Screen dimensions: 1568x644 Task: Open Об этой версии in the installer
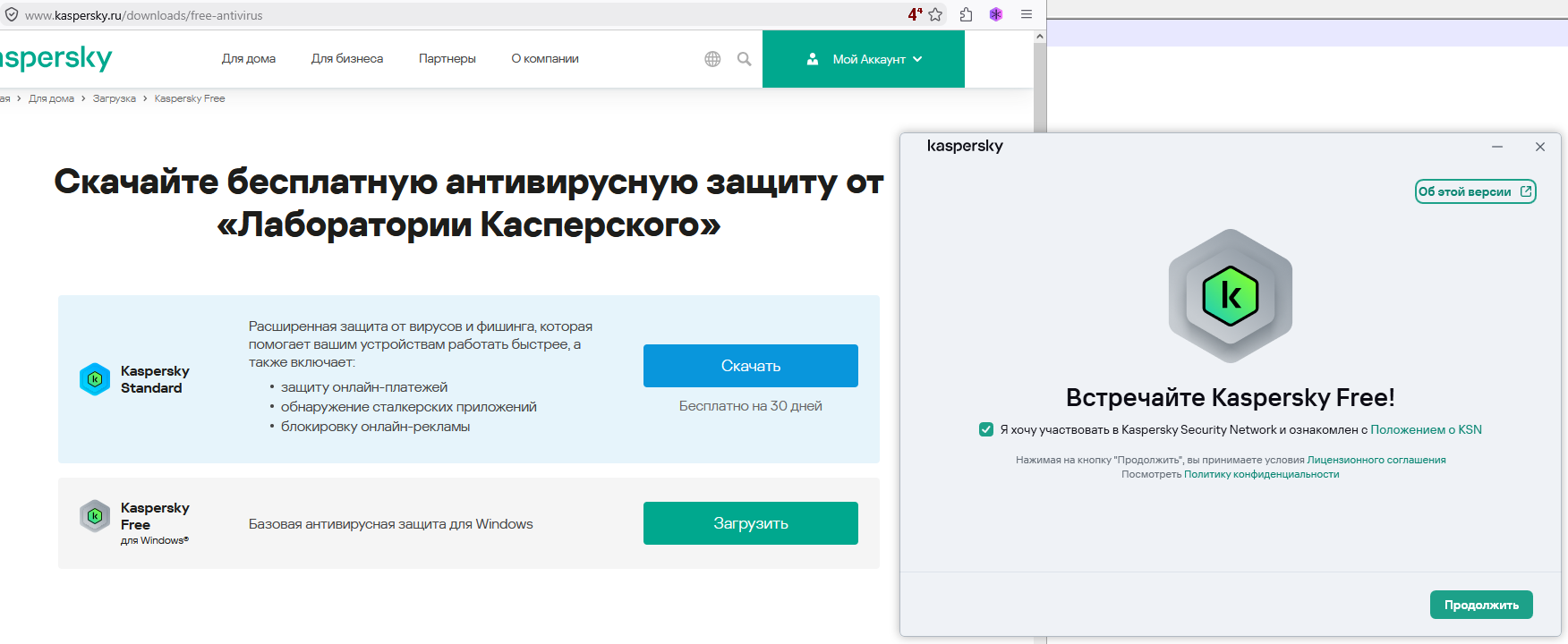coord(1475,191)
